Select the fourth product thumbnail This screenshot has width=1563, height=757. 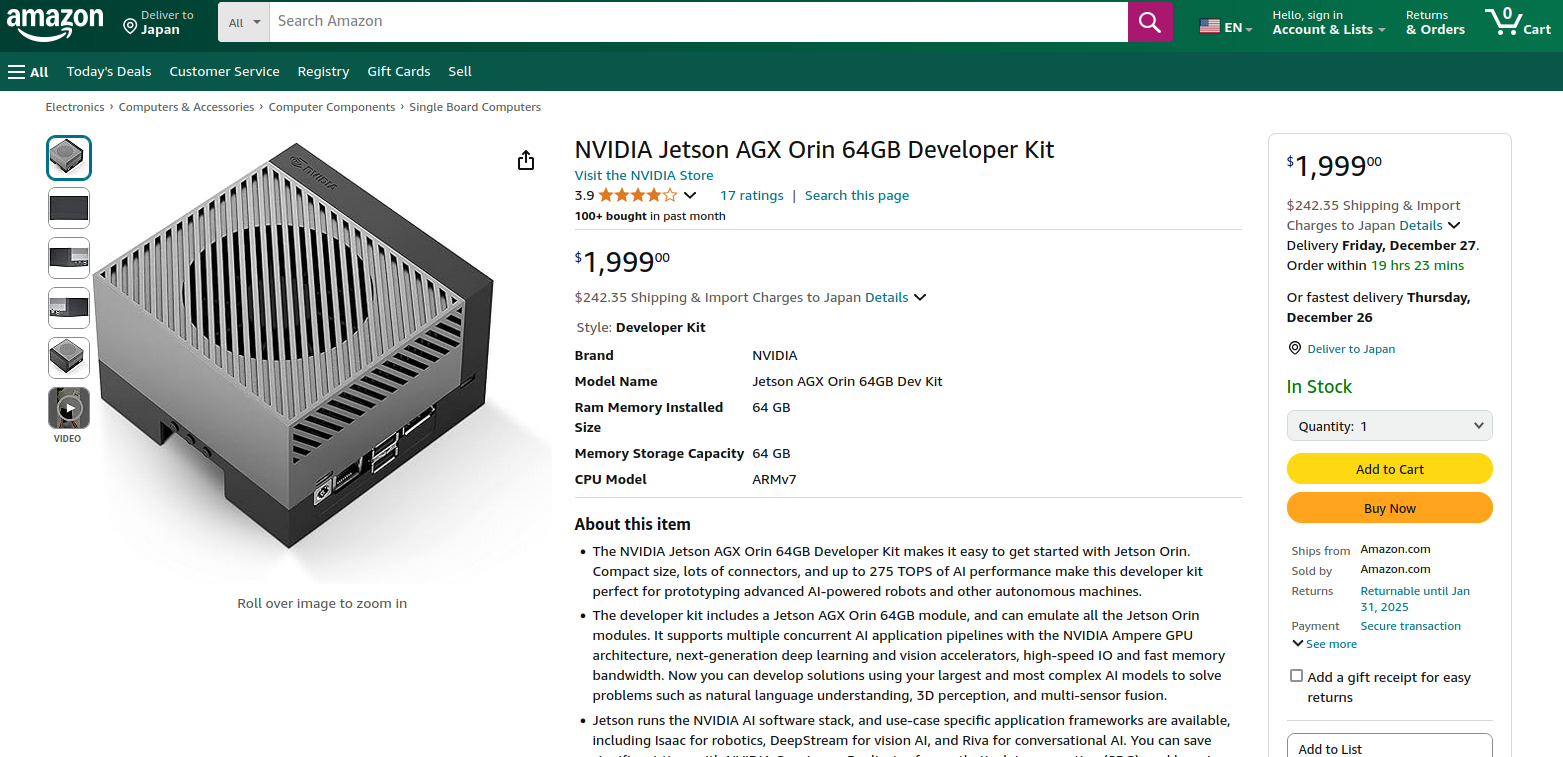[x=69, y=308]
